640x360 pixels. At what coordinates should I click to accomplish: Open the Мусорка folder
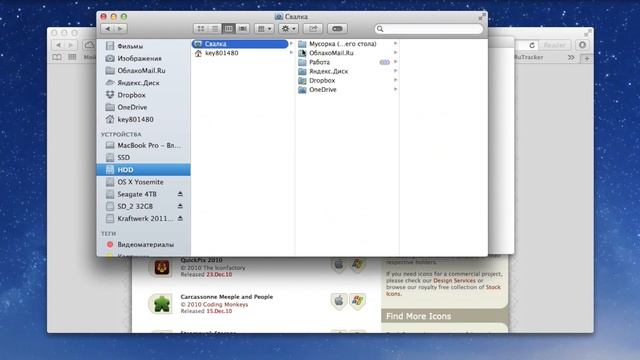343,44
